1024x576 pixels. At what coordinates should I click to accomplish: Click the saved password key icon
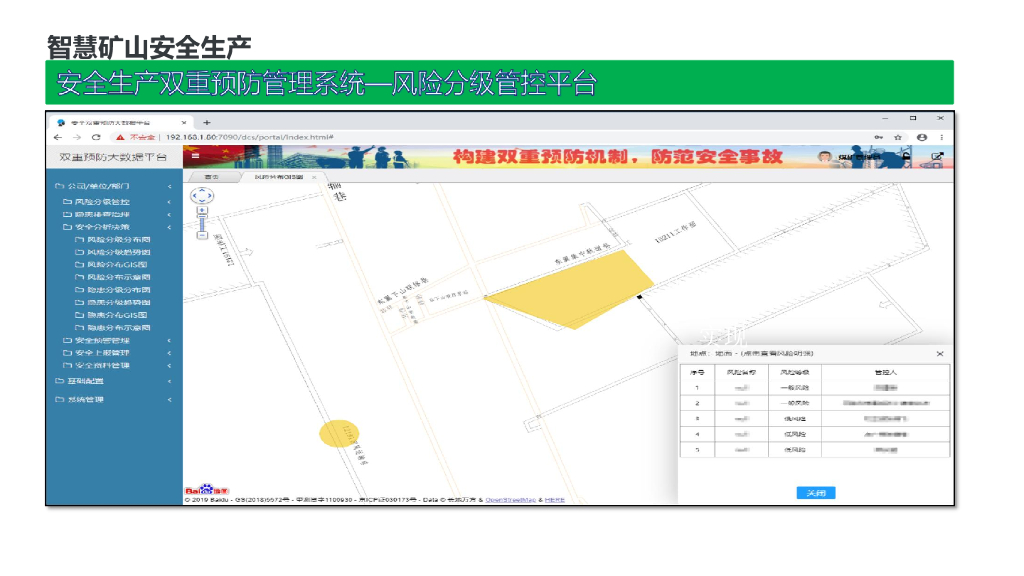pyautogui.click(x=878, y=137)
